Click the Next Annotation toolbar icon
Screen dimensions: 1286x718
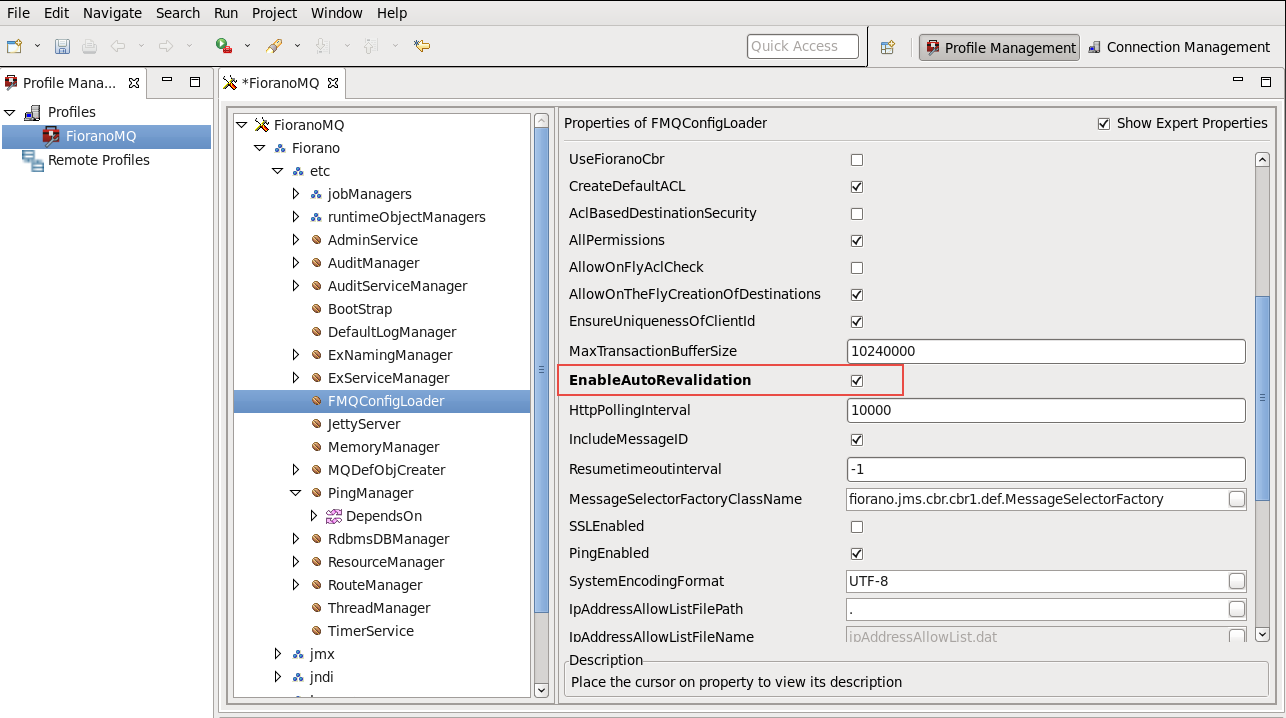coord(322,46)
